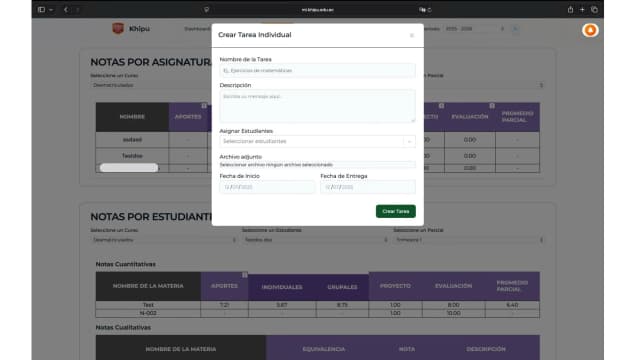Click the 10.00 Evaluación grade for N-002
640x360 pixels.
coord(453,313)
